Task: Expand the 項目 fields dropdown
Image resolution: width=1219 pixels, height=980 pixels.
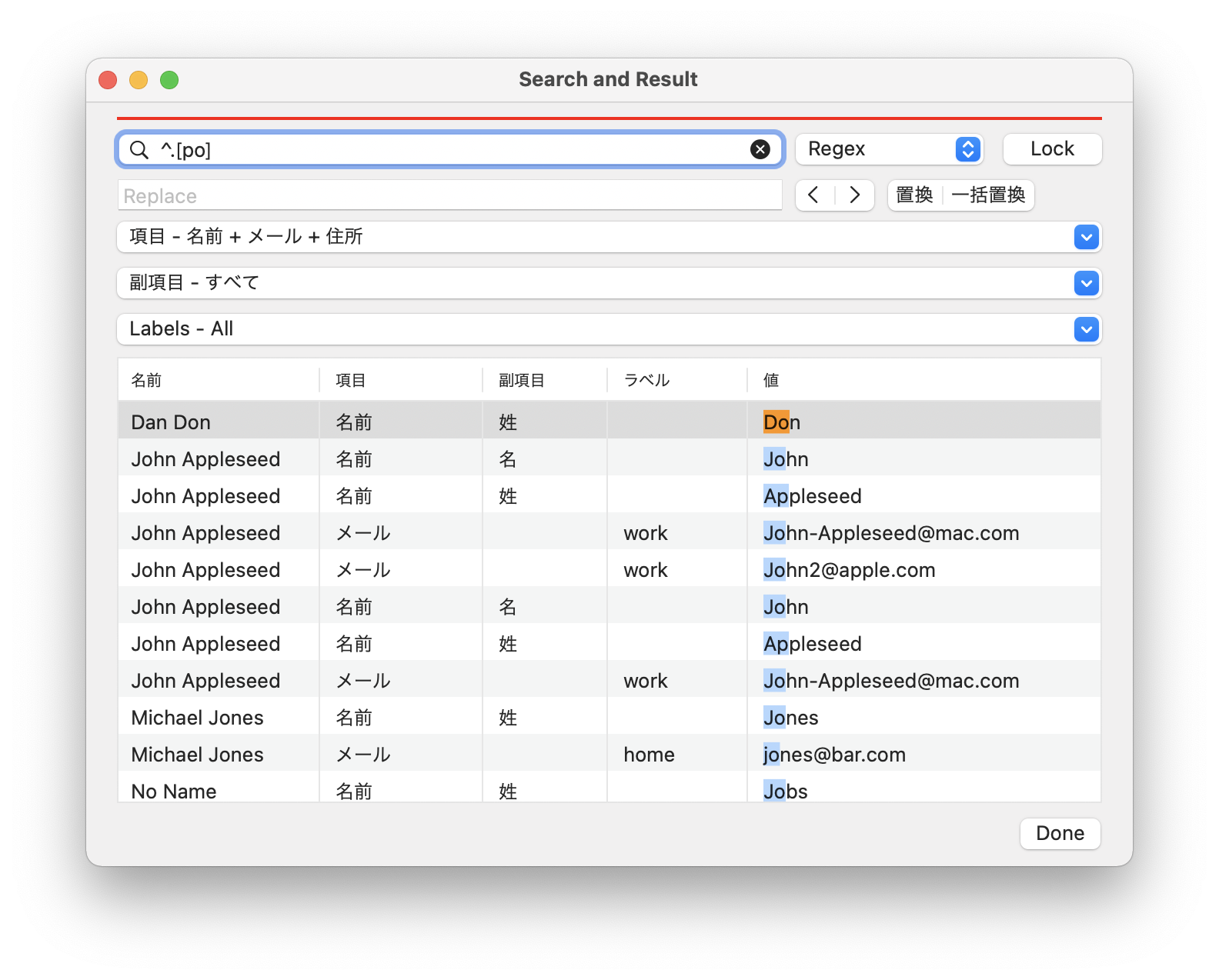Action: 1085,237
